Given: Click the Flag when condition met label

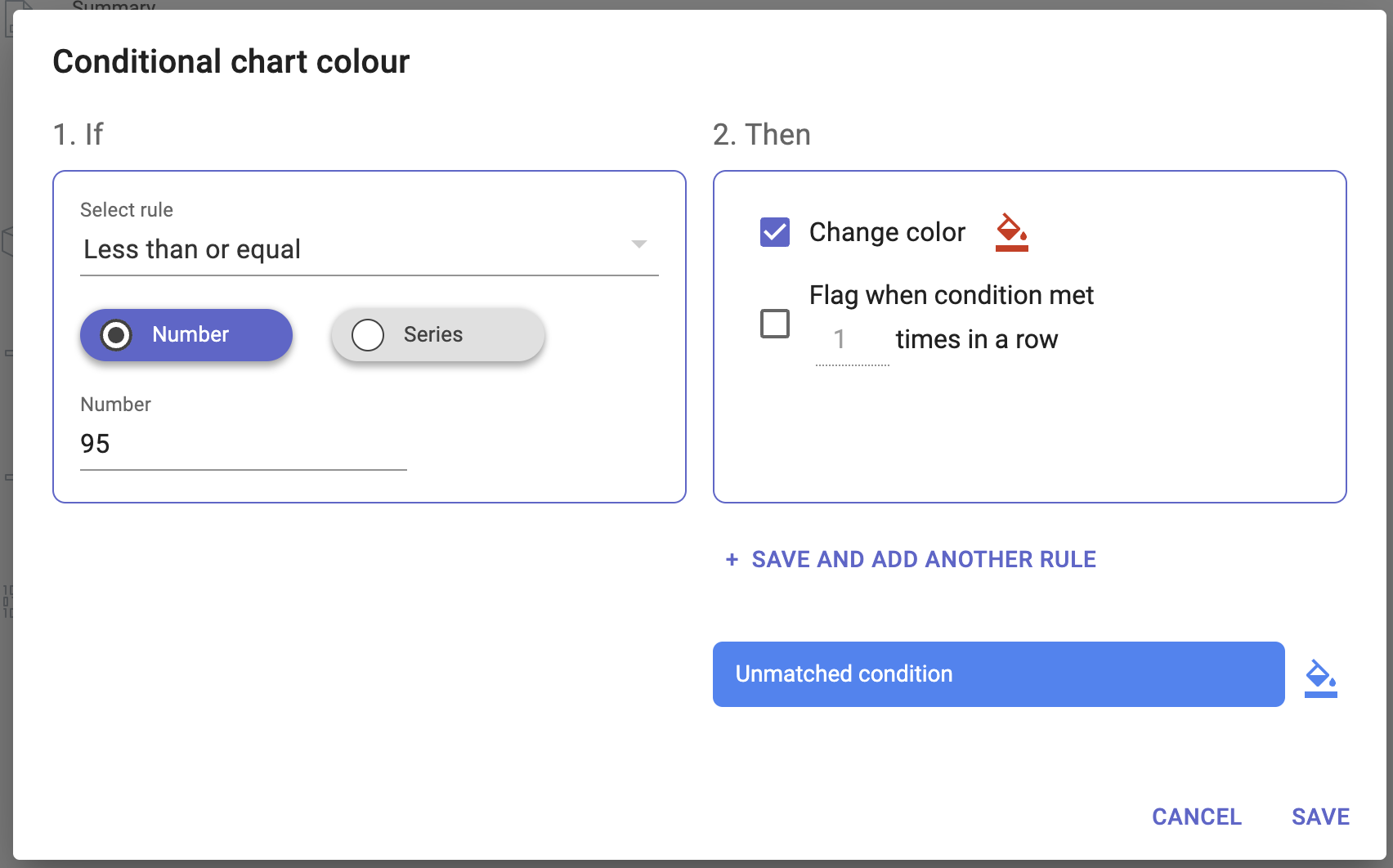Looking at the screenshot, I should point(951,295).
